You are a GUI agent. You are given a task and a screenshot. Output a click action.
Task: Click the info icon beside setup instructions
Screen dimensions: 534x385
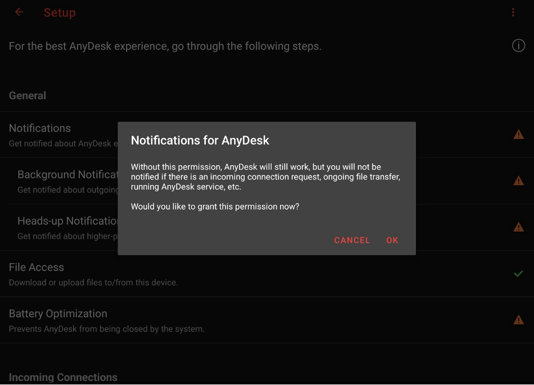pos(518,45)
